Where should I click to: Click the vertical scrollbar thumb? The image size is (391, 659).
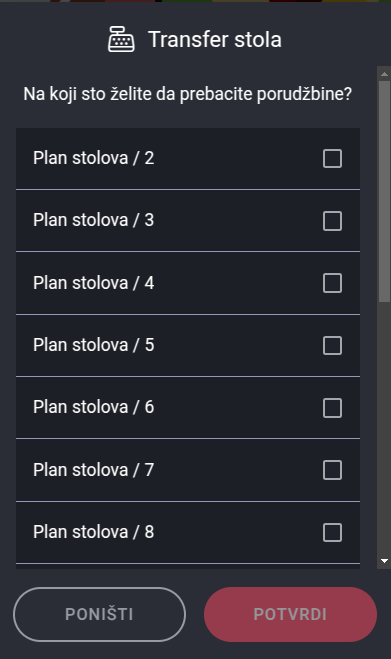point(384,191)
